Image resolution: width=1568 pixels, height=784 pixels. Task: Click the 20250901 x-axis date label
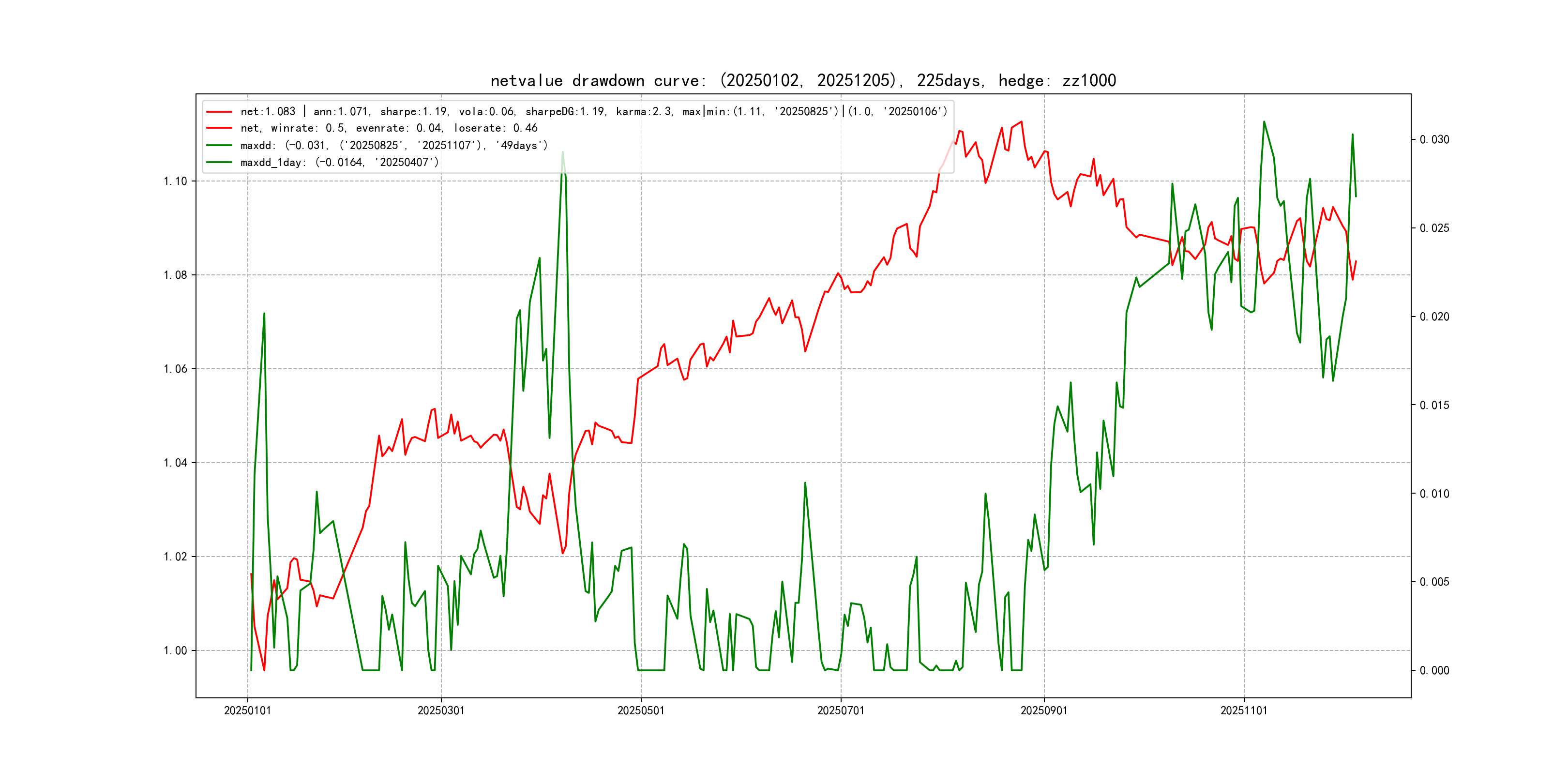click(x=1044, y=710)
